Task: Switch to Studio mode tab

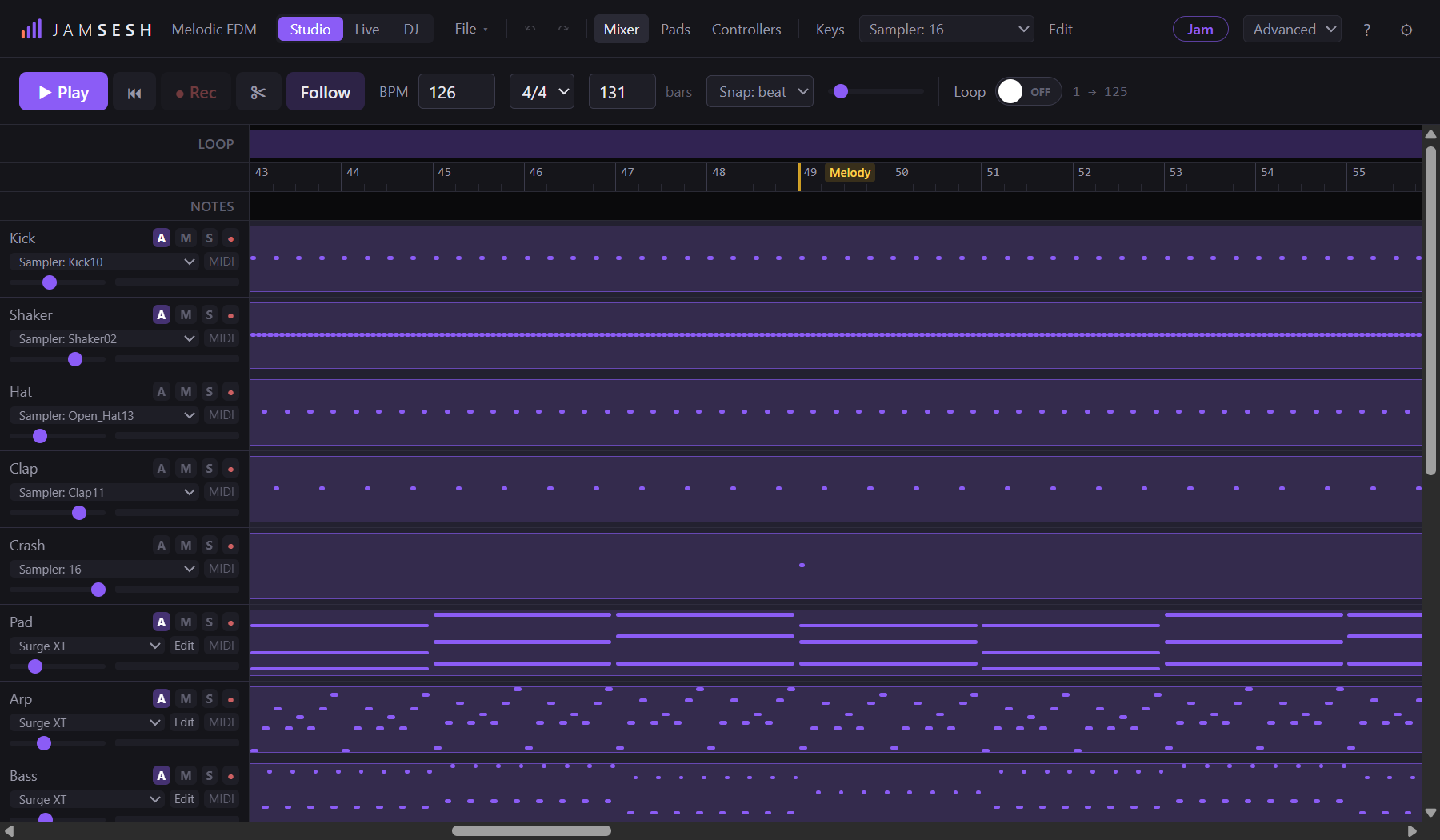Action: (x=310, y=30)
